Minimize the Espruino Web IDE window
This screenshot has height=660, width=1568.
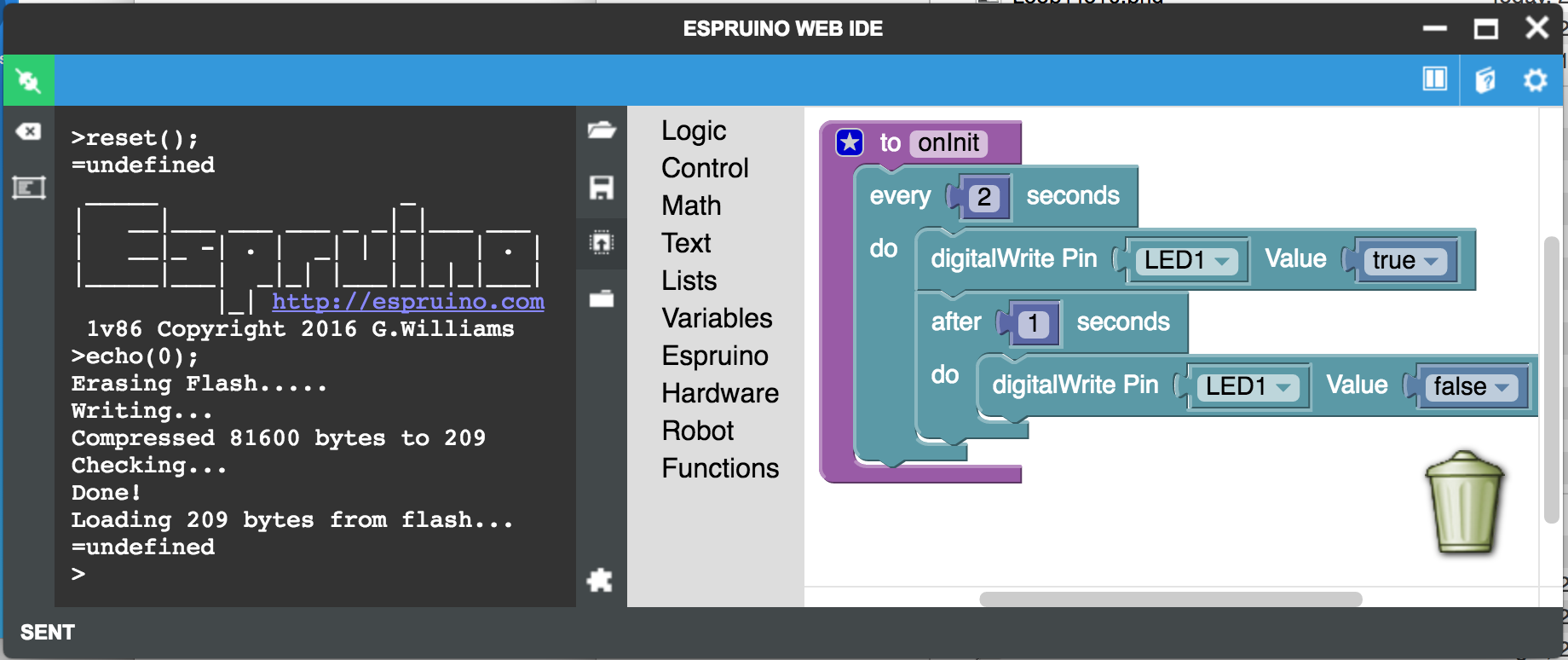(1435, 28)
